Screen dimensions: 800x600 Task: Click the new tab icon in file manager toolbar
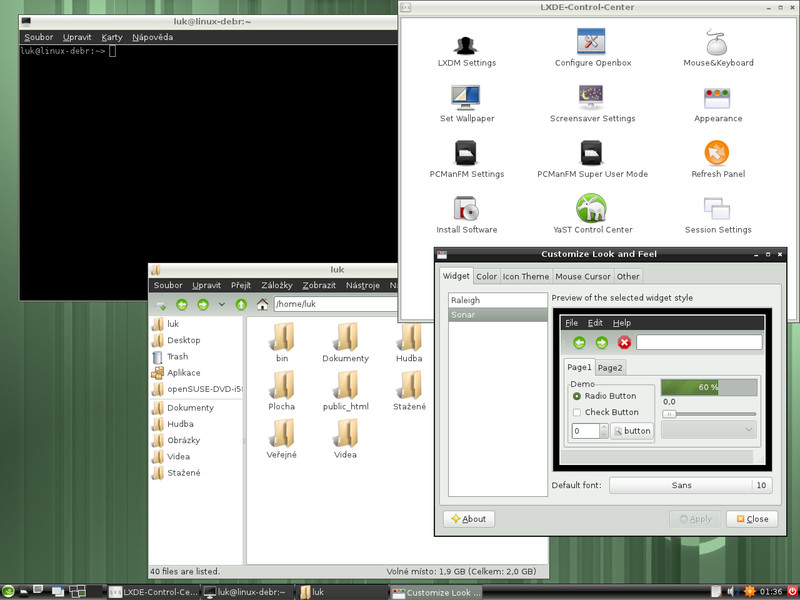coord(161,305)
